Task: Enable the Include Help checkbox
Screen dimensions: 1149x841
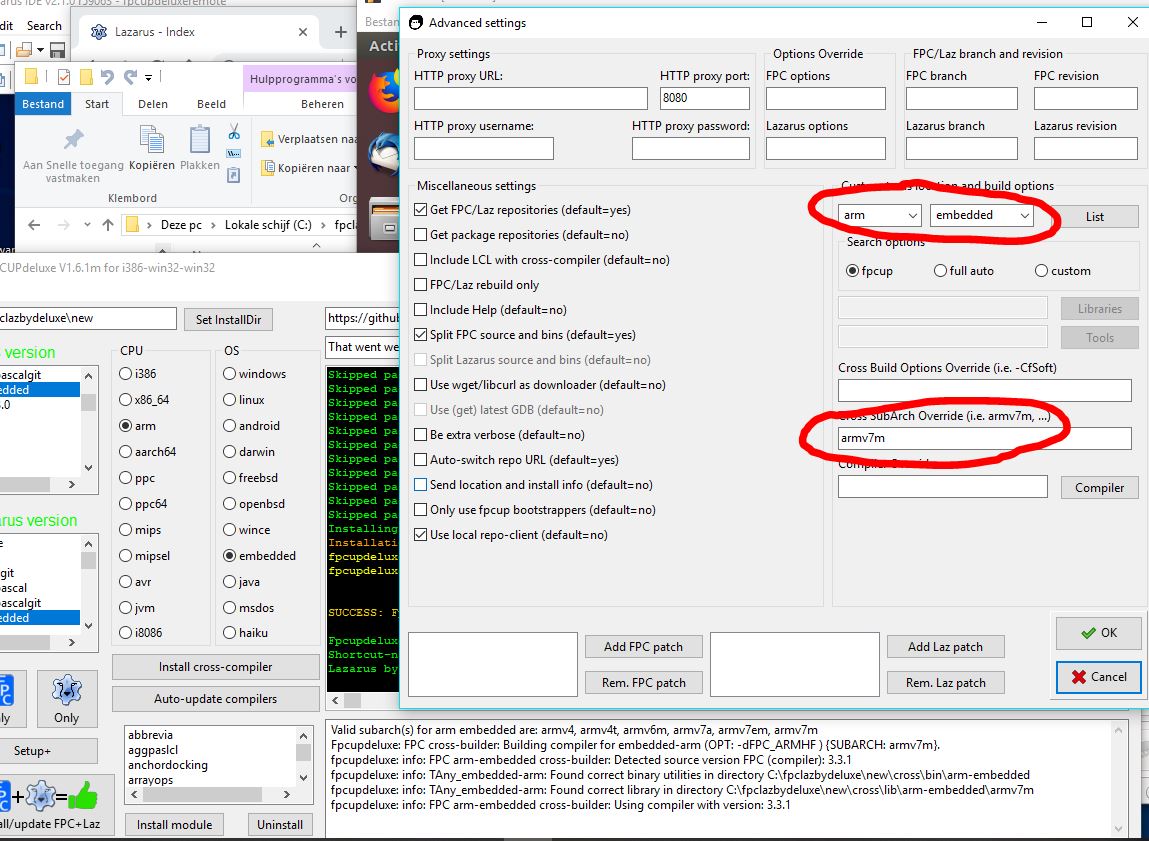Action: pyautogui.click(x=421, y=310)
